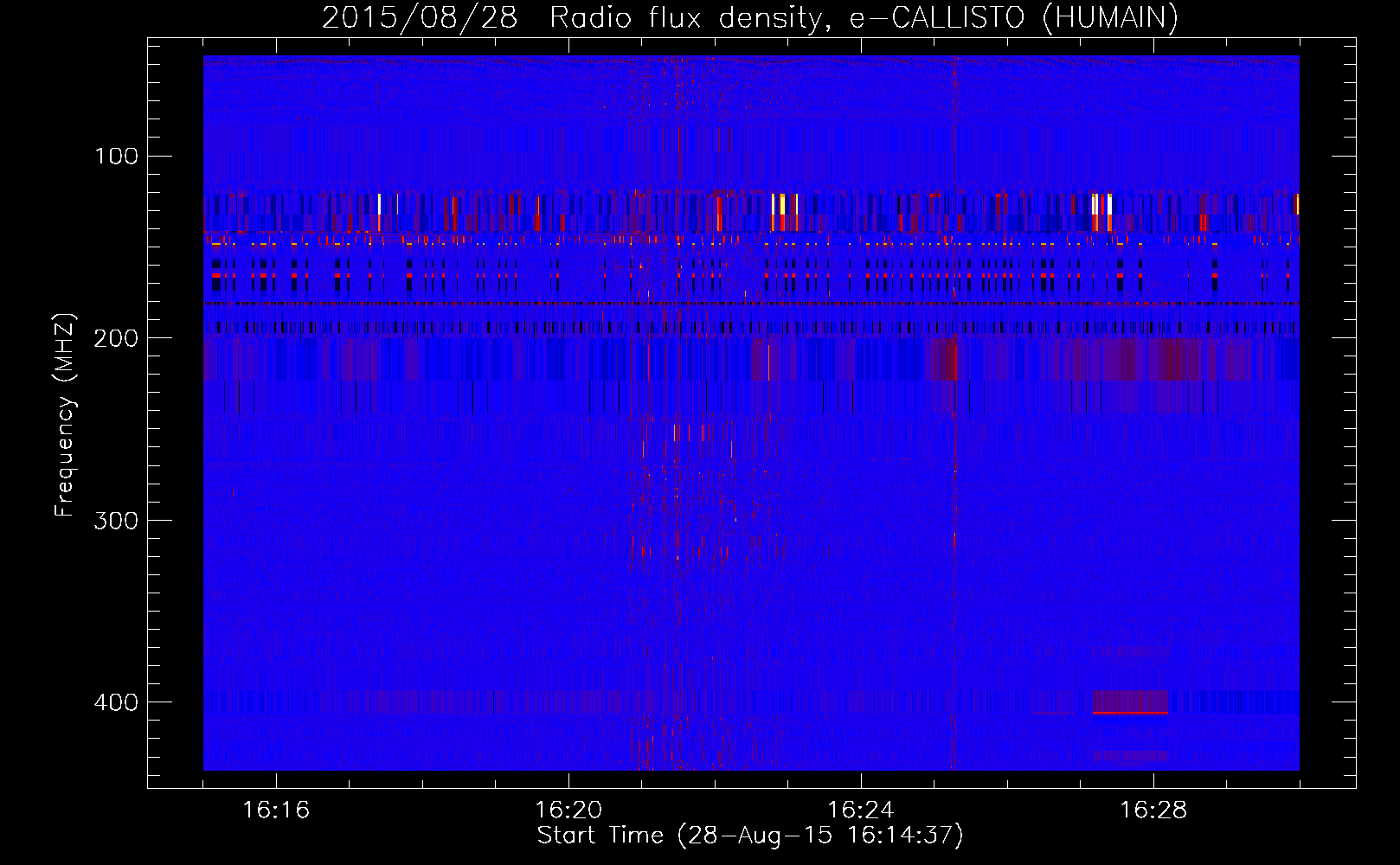This screenshot has height=865, width=1400.
Task: Click the 16:28 time tick label
Action: coord(1153,811)
